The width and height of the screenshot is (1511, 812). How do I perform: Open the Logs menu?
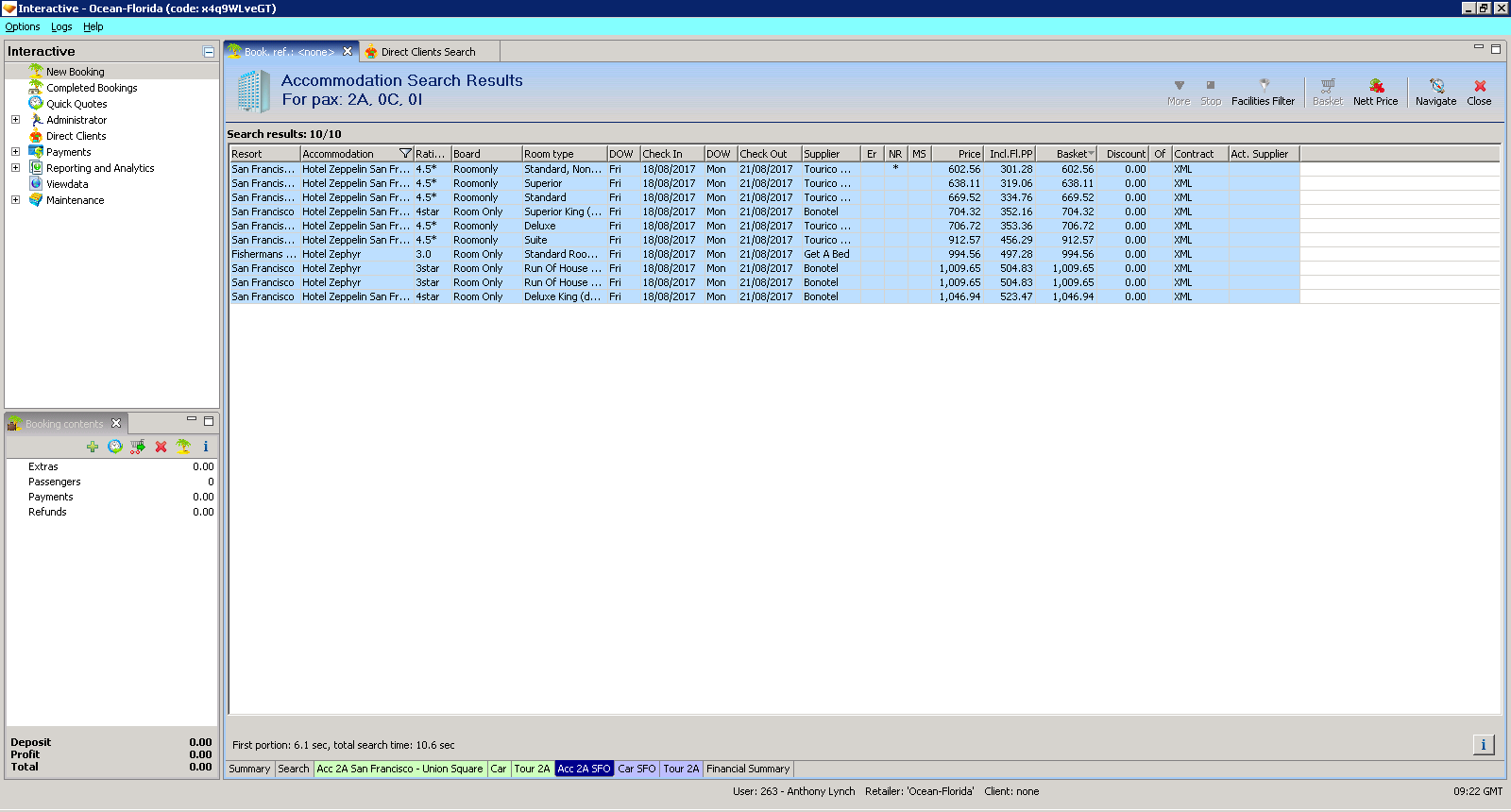pos(61,26)
